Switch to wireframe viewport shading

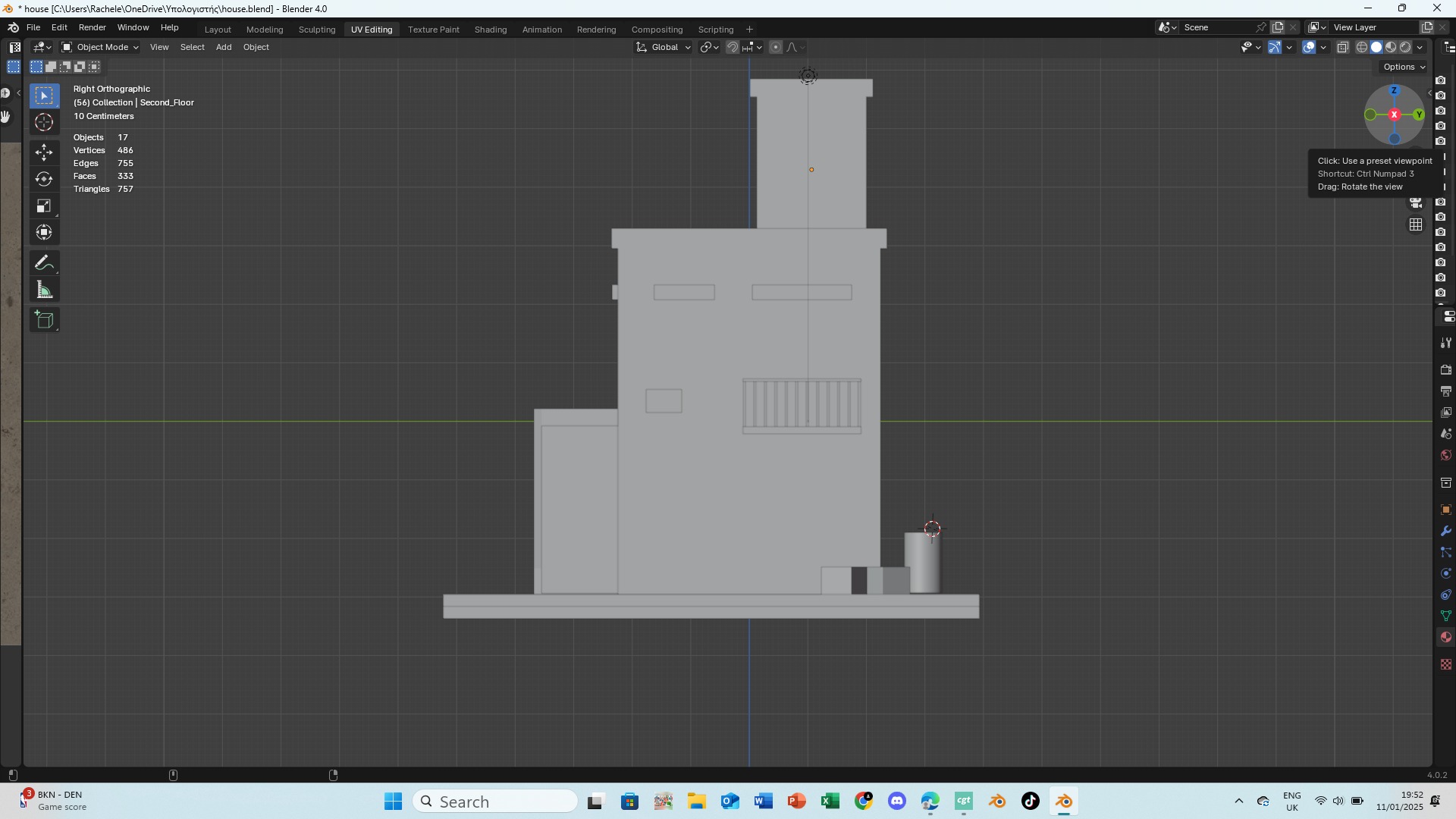pos(1362,47)
